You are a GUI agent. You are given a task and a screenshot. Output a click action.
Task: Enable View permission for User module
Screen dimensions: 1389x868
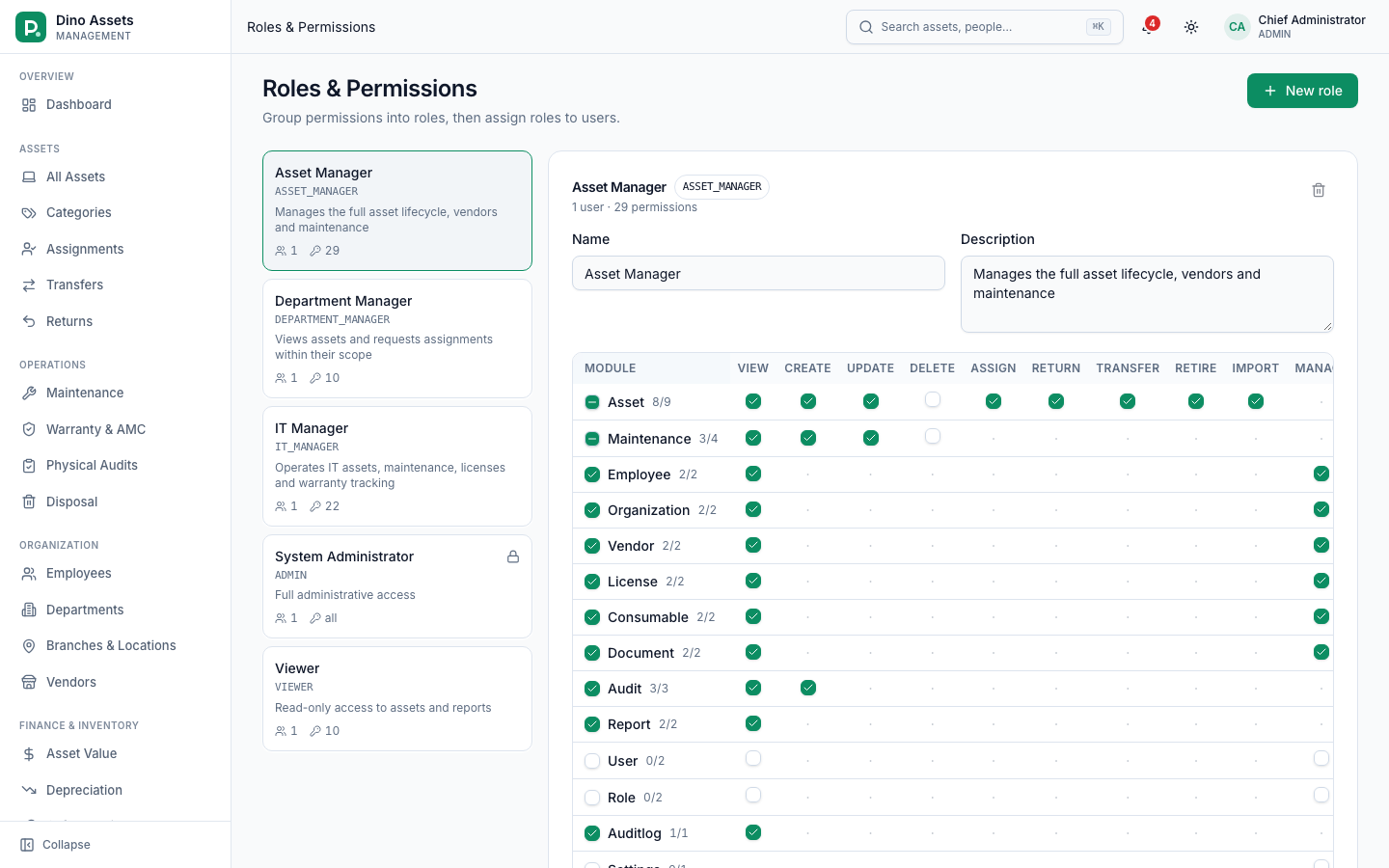[x=753, y=759]
